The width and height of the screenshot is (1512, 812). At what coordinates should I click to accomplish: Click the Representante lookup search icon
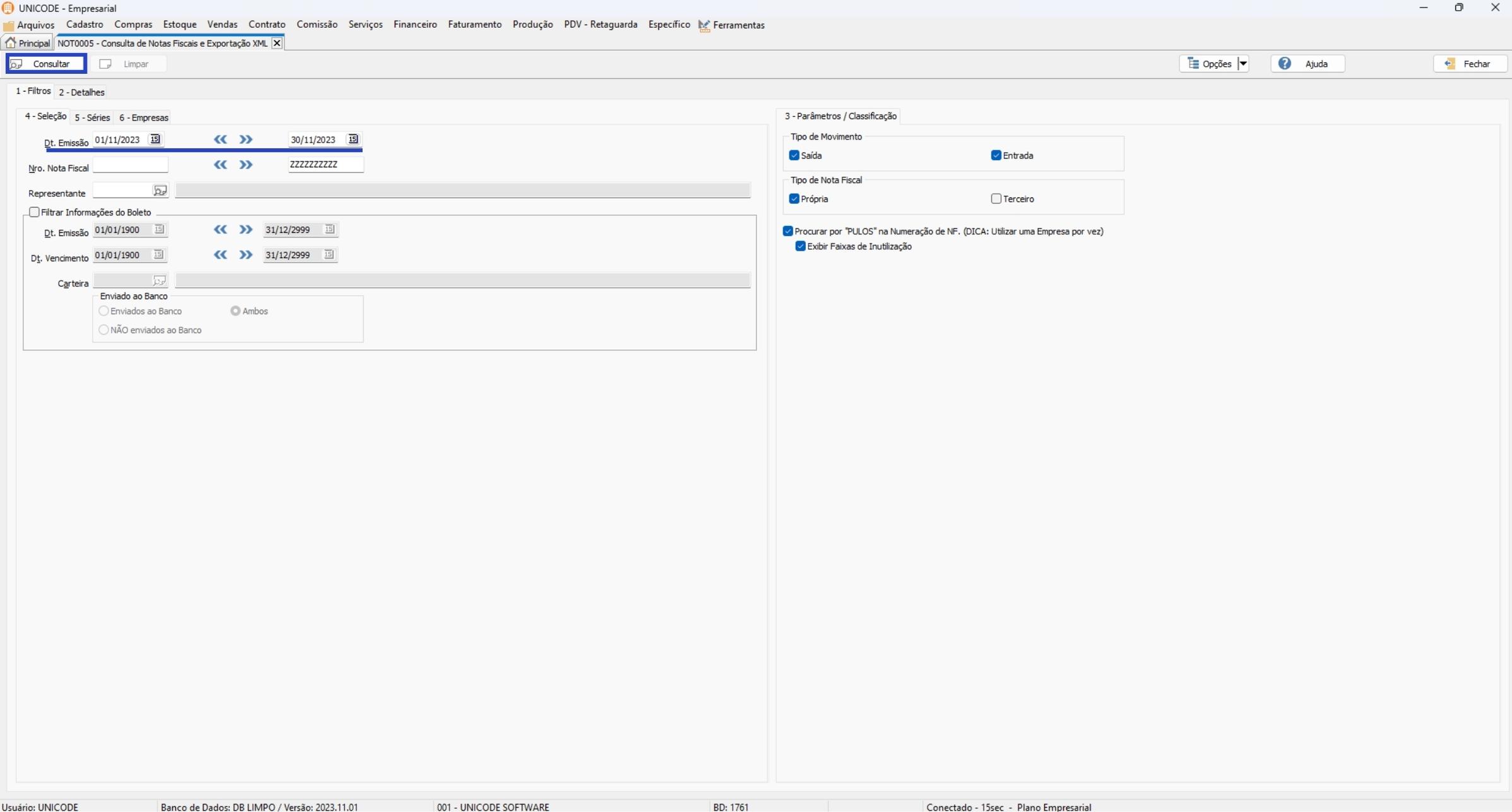tap(160, 191)
